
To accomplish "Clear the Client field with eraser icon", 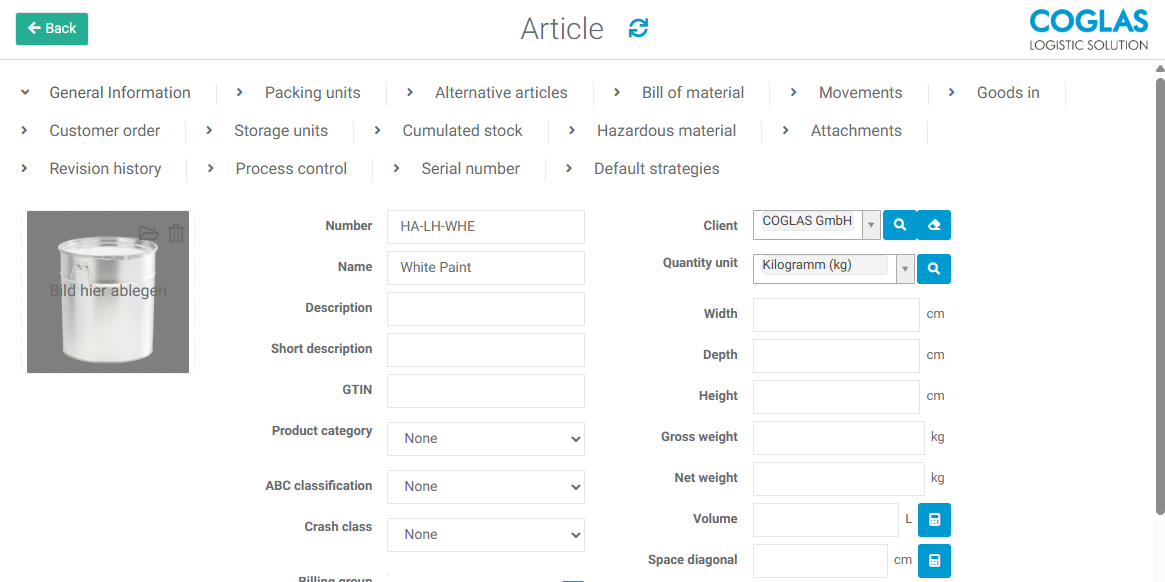I will pos(934,225).
